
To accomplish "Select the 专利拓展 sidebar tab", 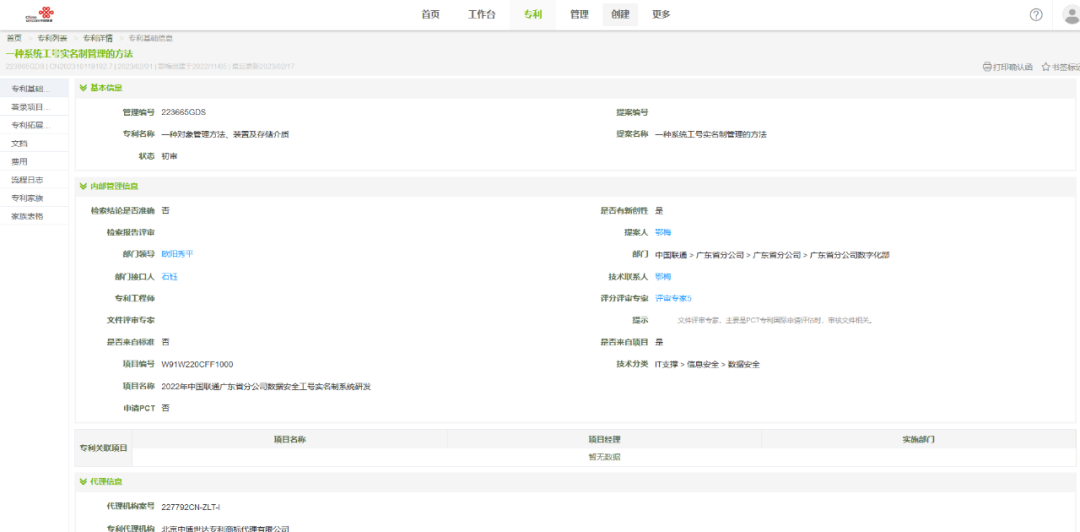I will pyautogui.click(x=34, y=125).
